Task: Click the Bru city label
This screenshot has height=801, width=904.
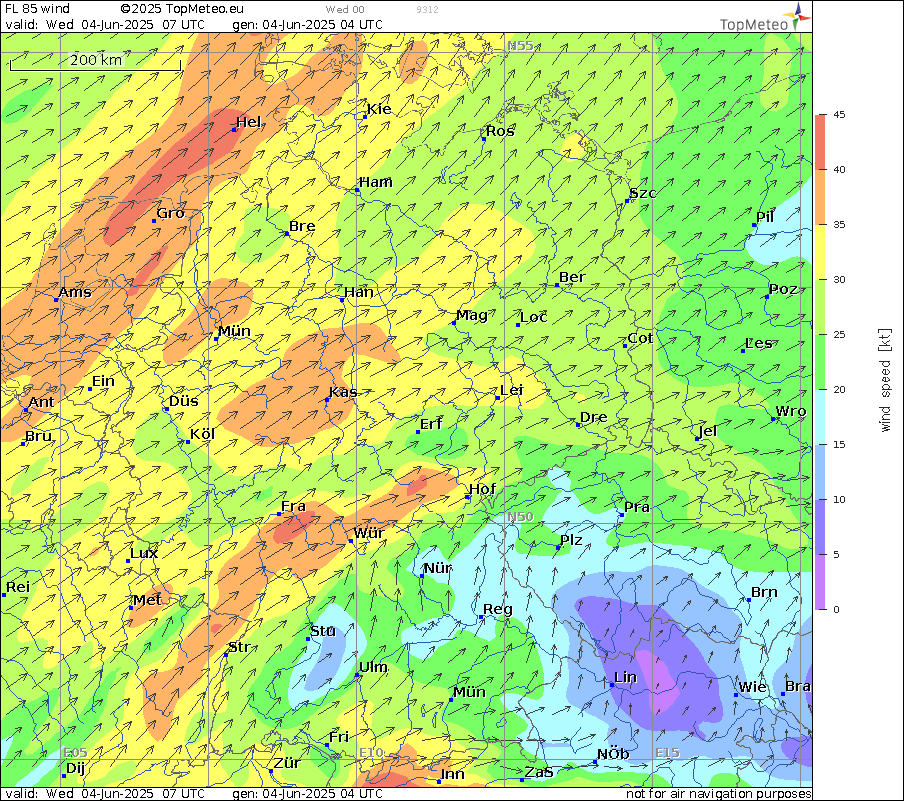Action: click(x=39, y=436)
